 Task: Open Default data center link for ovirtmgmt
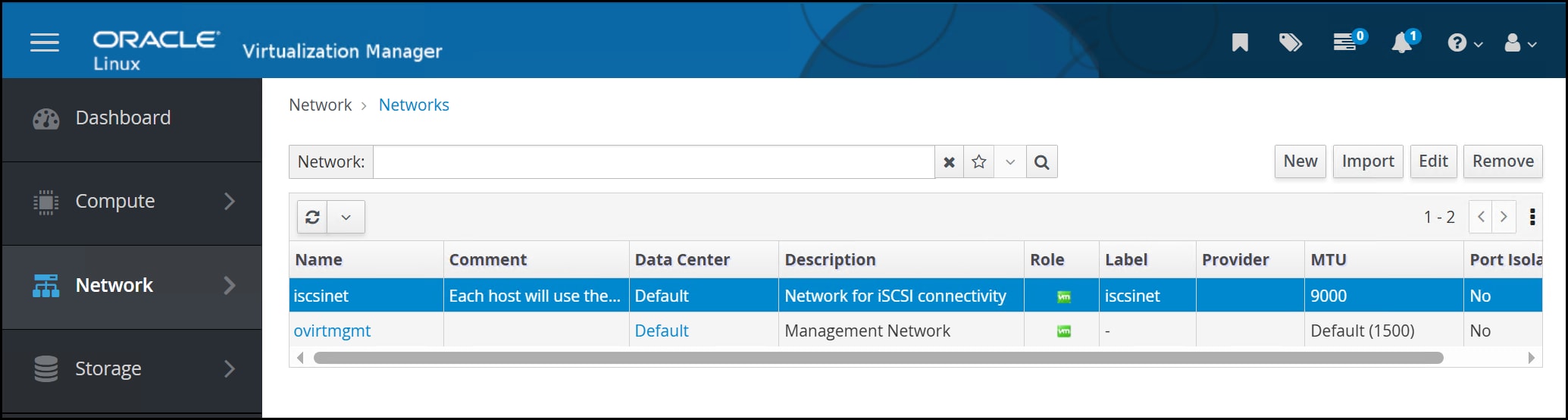pos(662,331)
